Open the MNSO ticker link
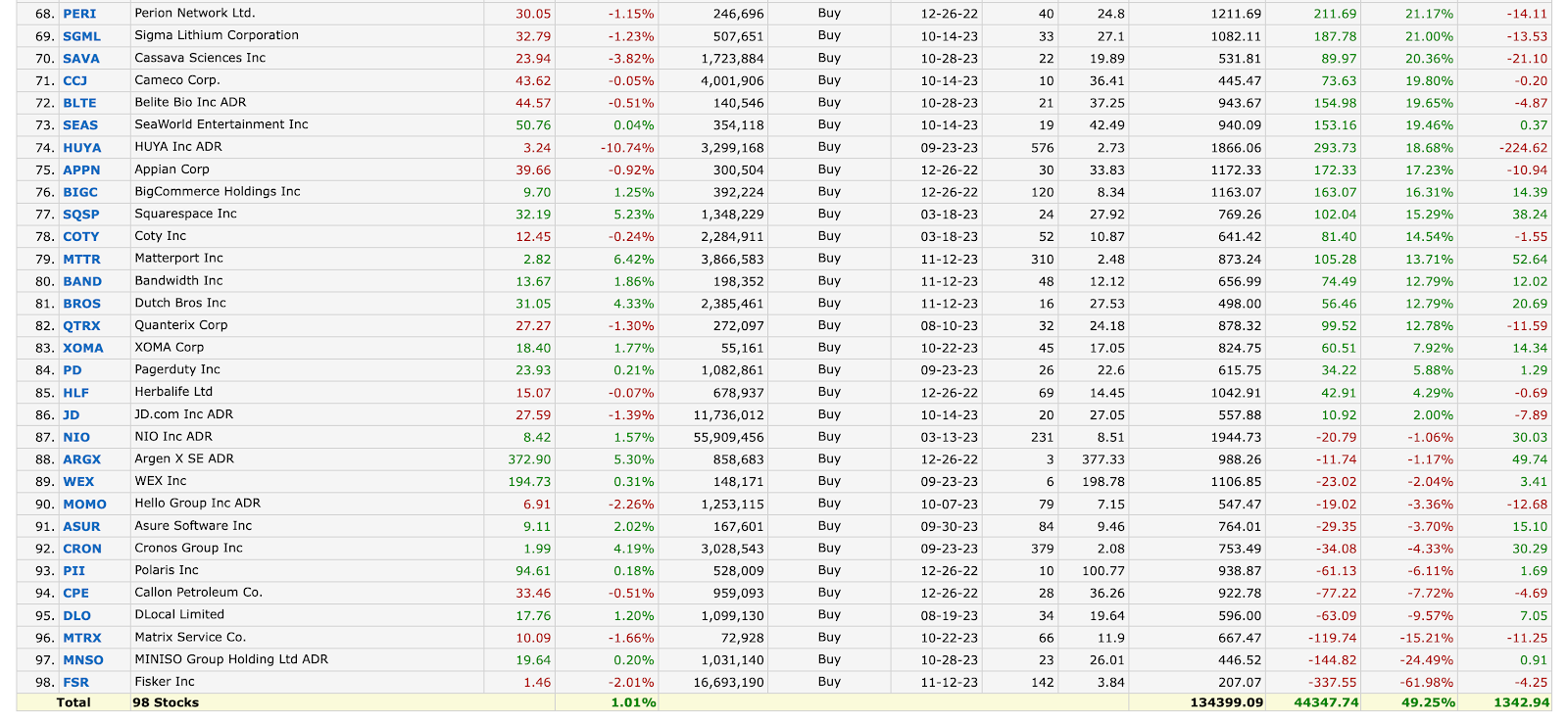The height and width of the screenshot is (723, 1568). [83, 661]
